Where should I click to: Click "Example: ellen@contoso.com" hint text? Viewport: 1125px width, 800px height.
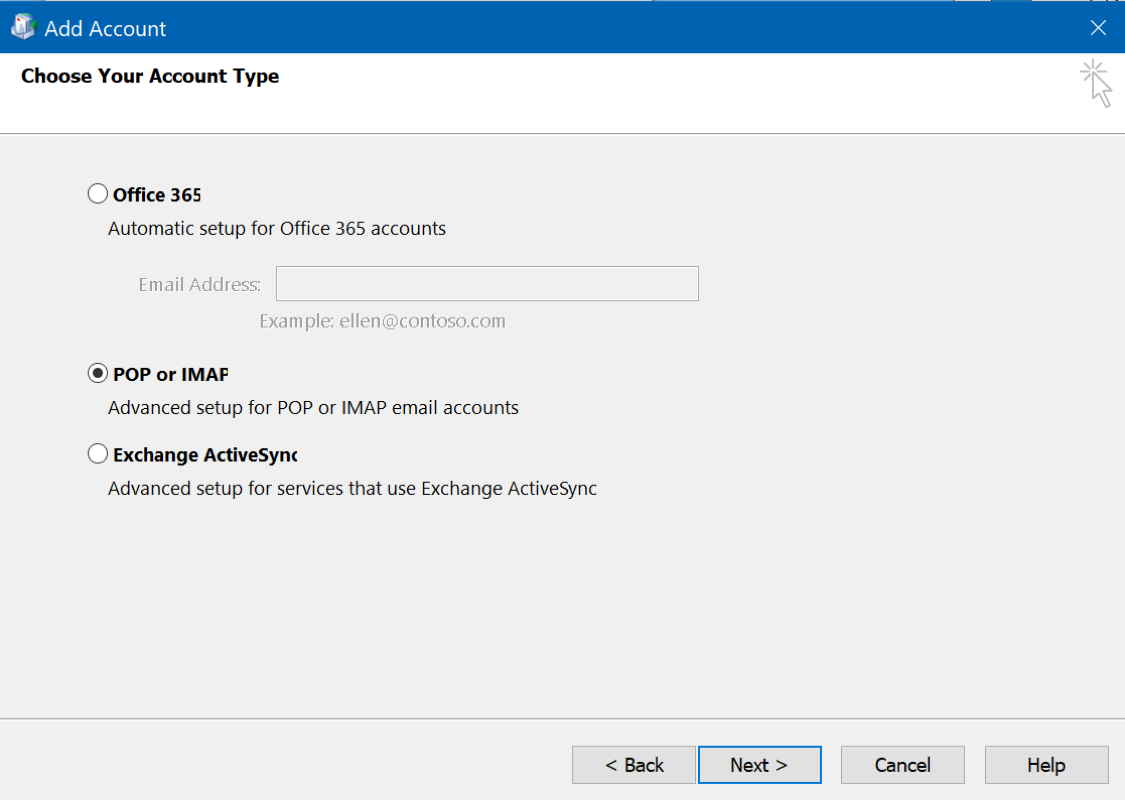pyautogui.click(x=382, y=321)
